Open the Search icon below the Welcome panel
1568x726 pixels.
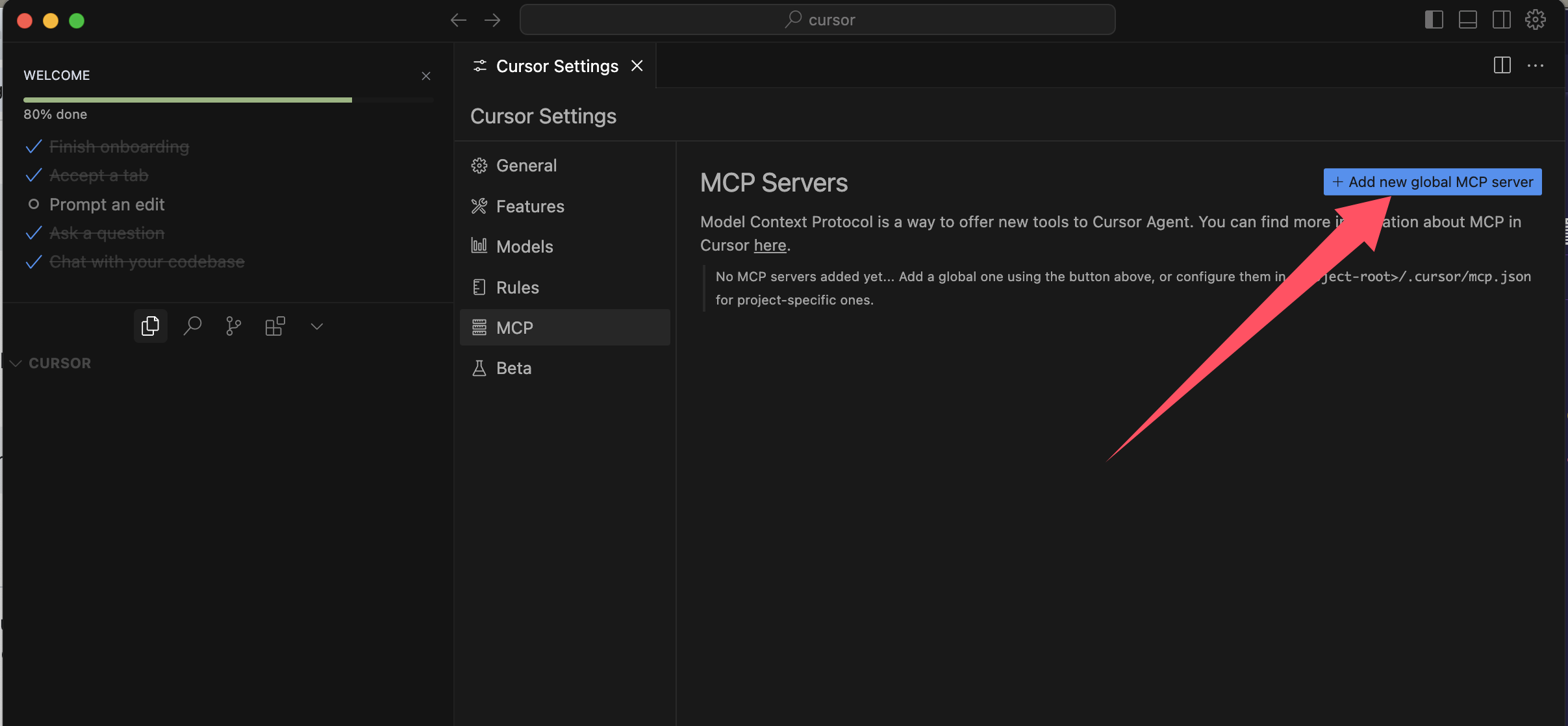192,325
